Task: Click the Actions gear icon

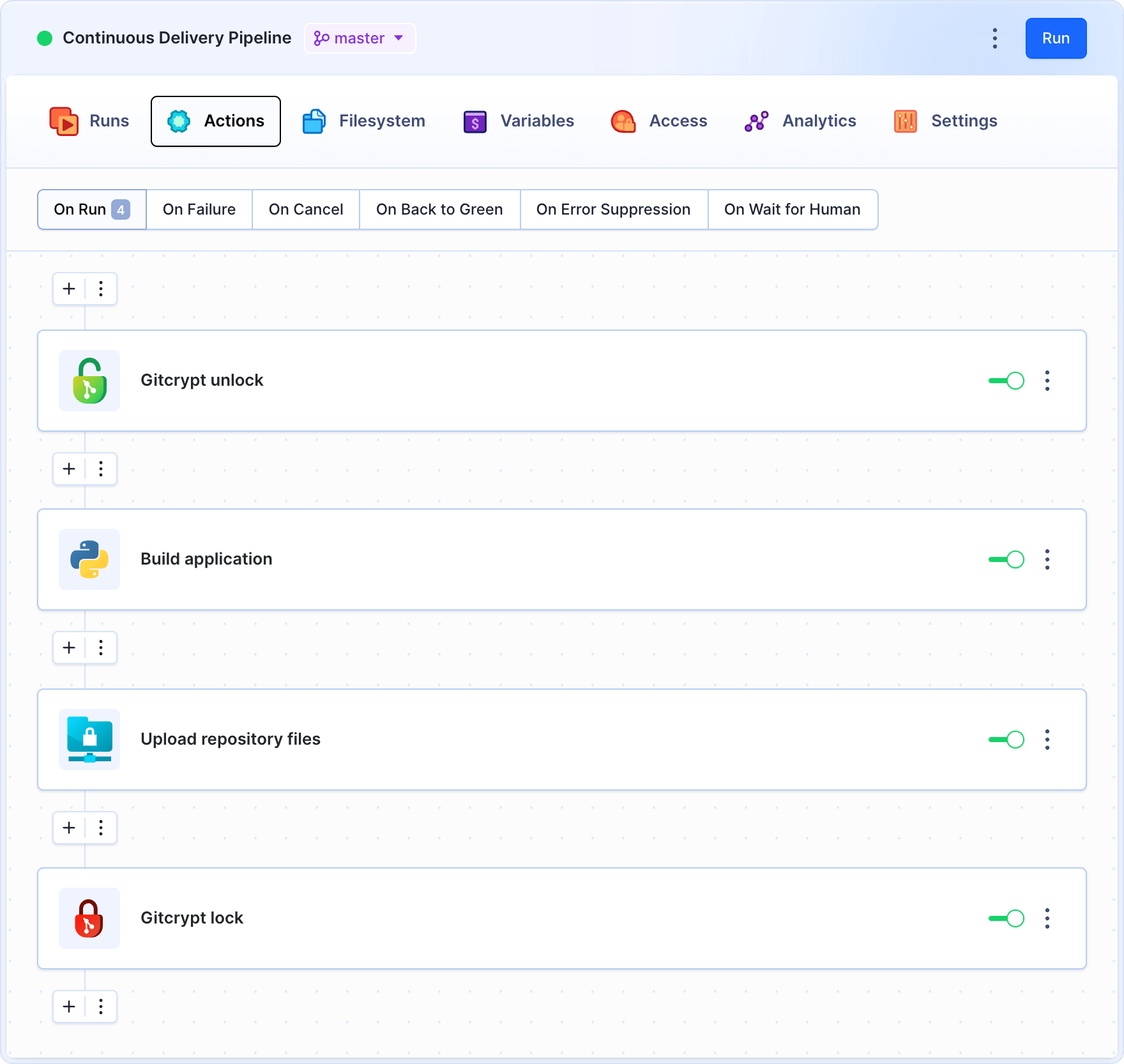Action: click(179, 121)
